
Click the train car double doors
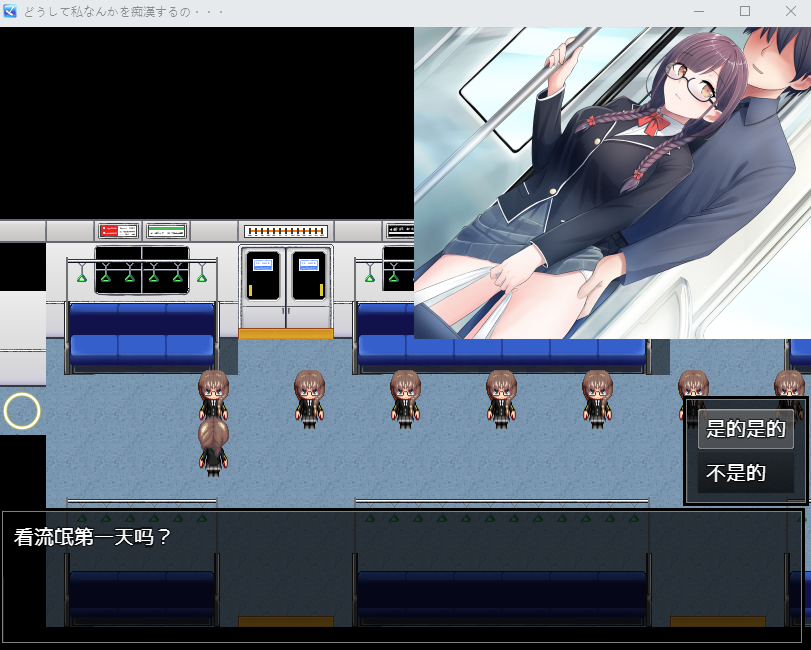pyautogui.click(x=286, y=288)
